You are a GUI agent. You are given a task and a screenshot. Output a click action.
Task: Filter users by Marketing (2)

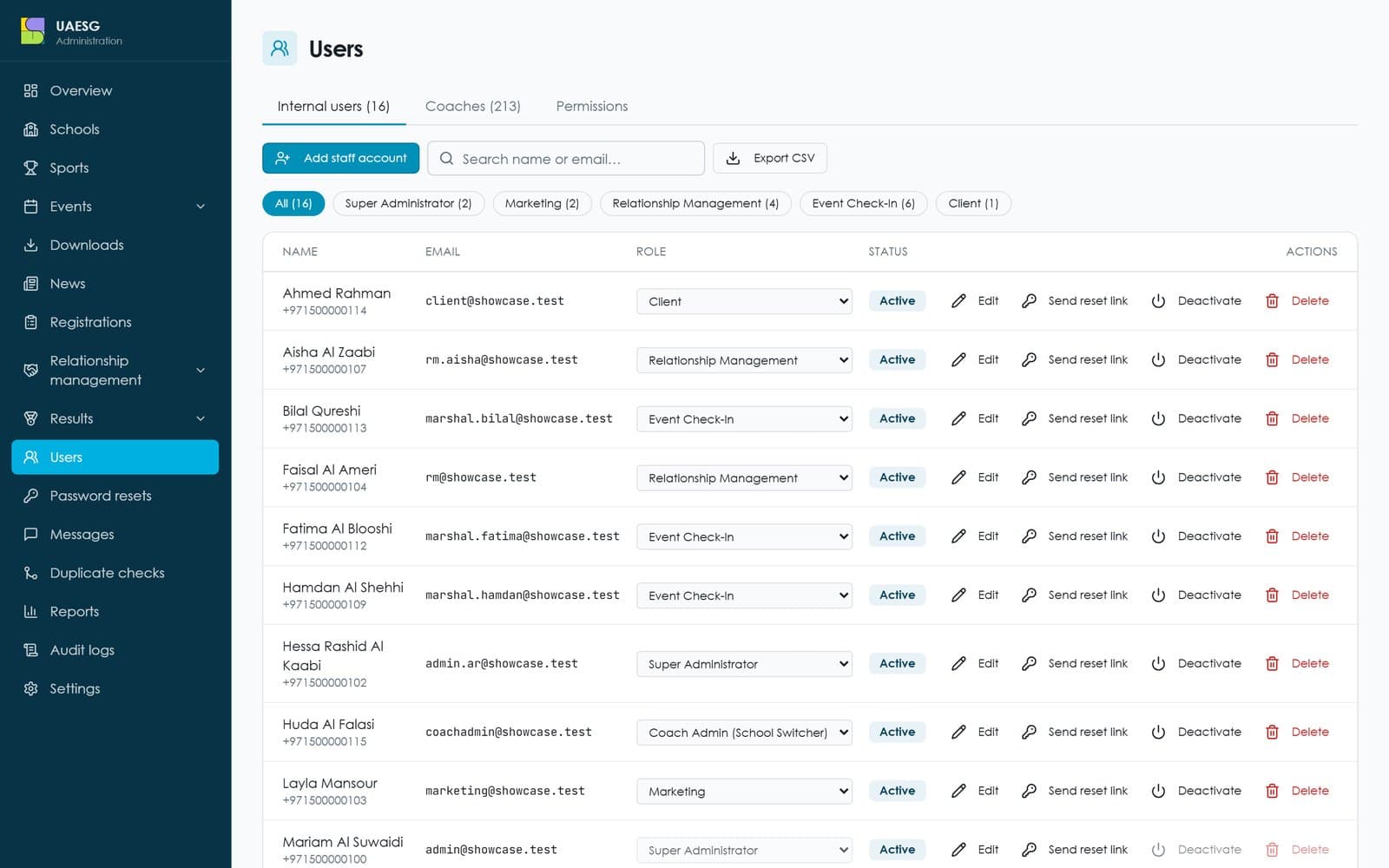pos(542,203)
